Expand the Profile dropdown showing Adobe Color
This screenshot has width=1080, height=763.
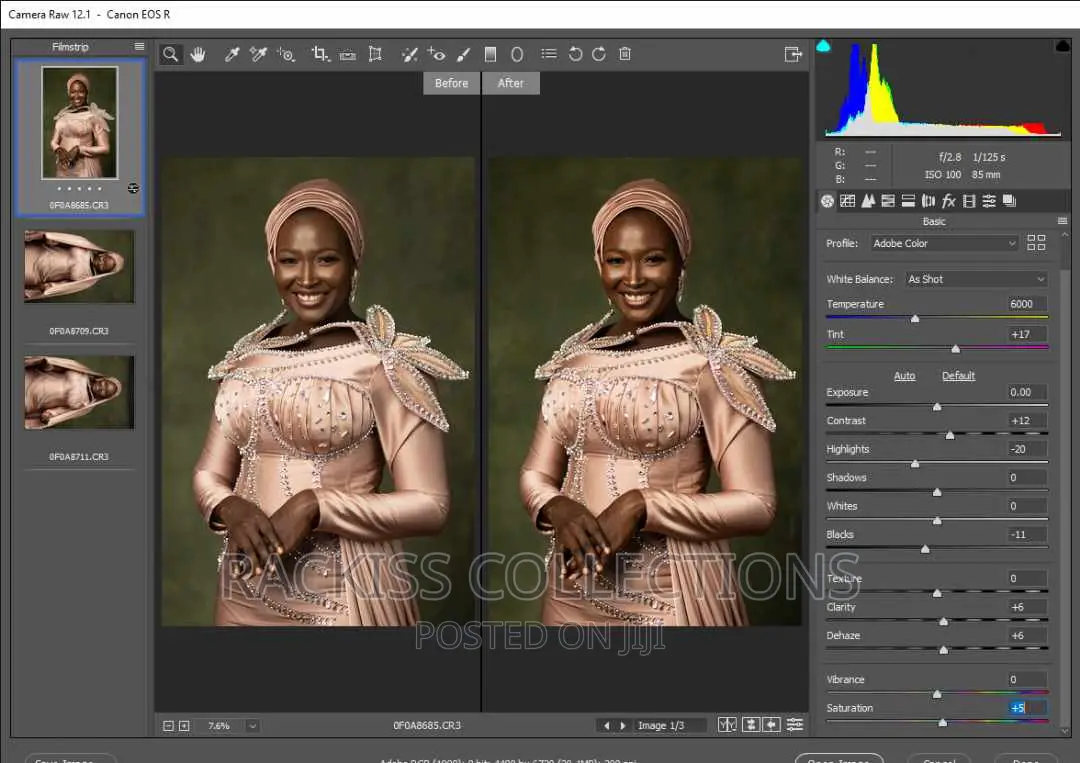click(944, 243)
